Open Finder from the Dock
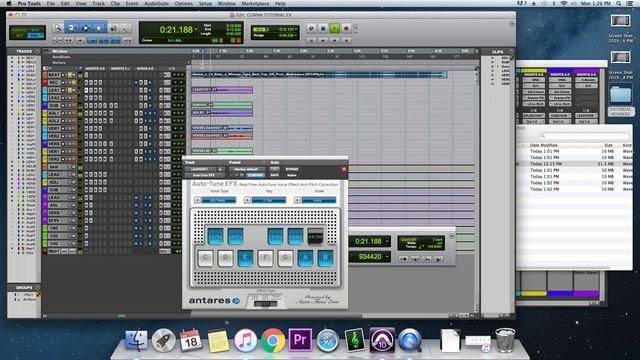 click(136, 340)
